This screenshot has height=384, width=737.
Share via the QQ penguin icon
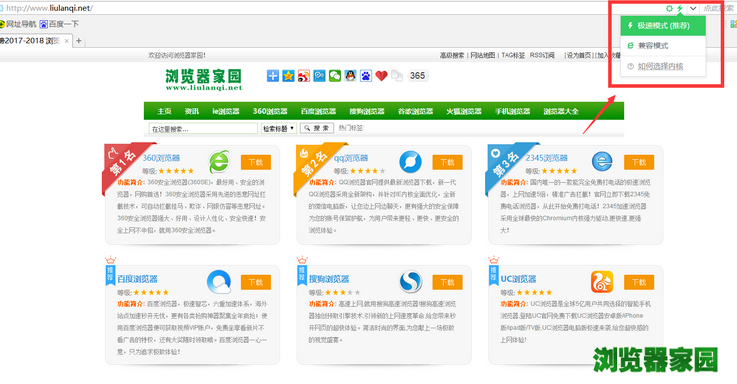pyautogui.click(x=350, y=76)
